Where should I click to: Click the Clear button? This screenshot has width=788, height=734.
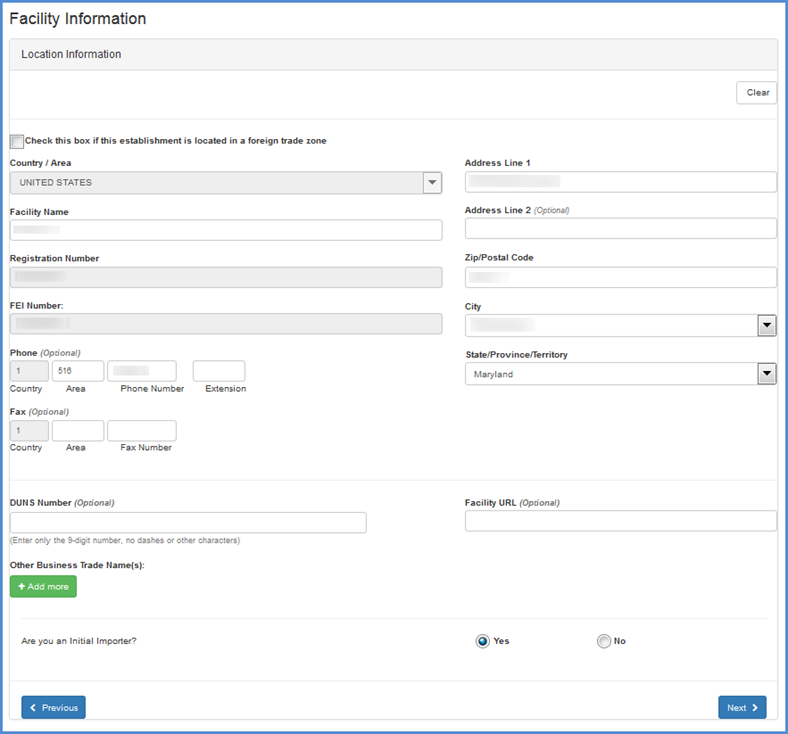coord(757,93)
